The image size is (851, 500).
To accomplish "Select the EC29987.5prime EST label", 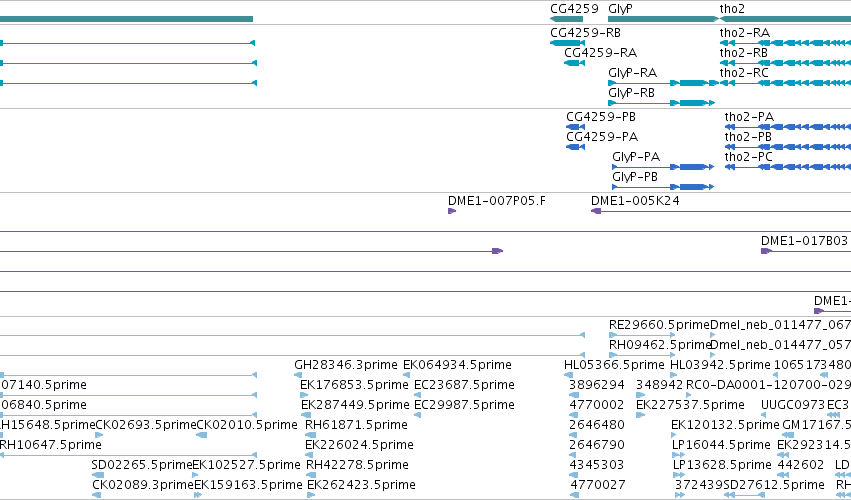I will [465, 405].
